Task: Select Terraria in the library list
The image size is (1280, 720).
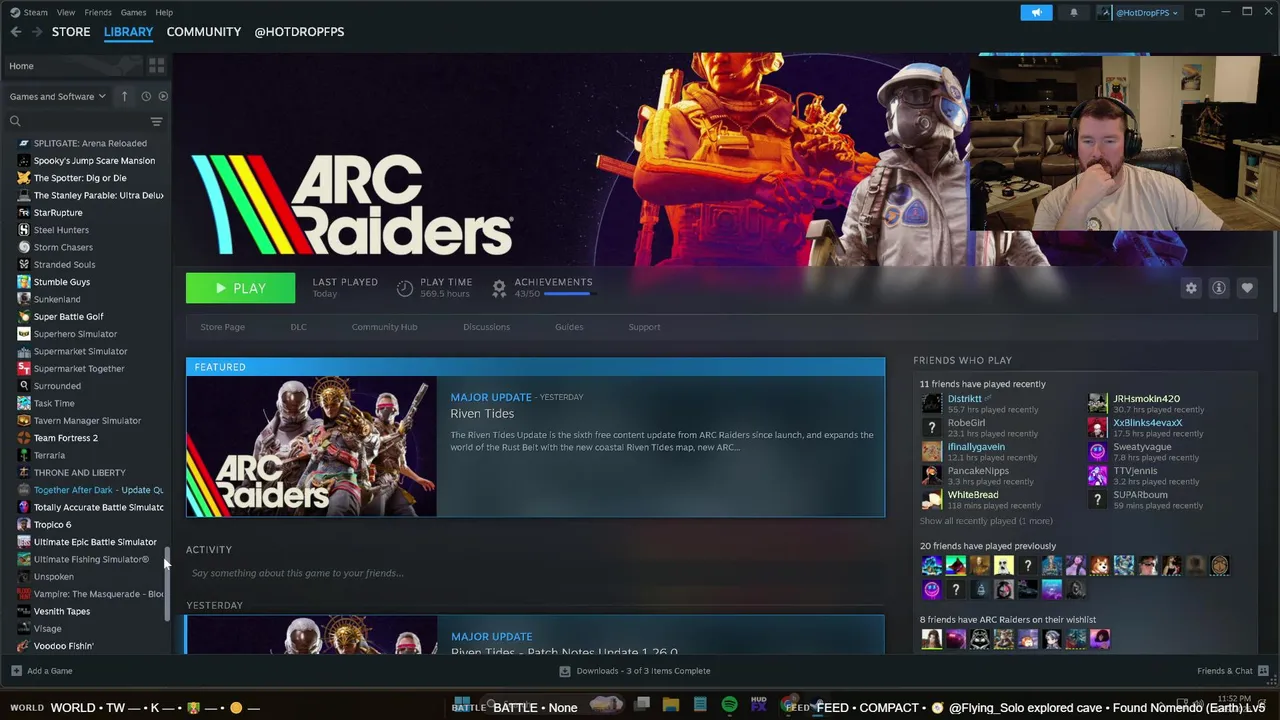Action: (x=49, y=455)
